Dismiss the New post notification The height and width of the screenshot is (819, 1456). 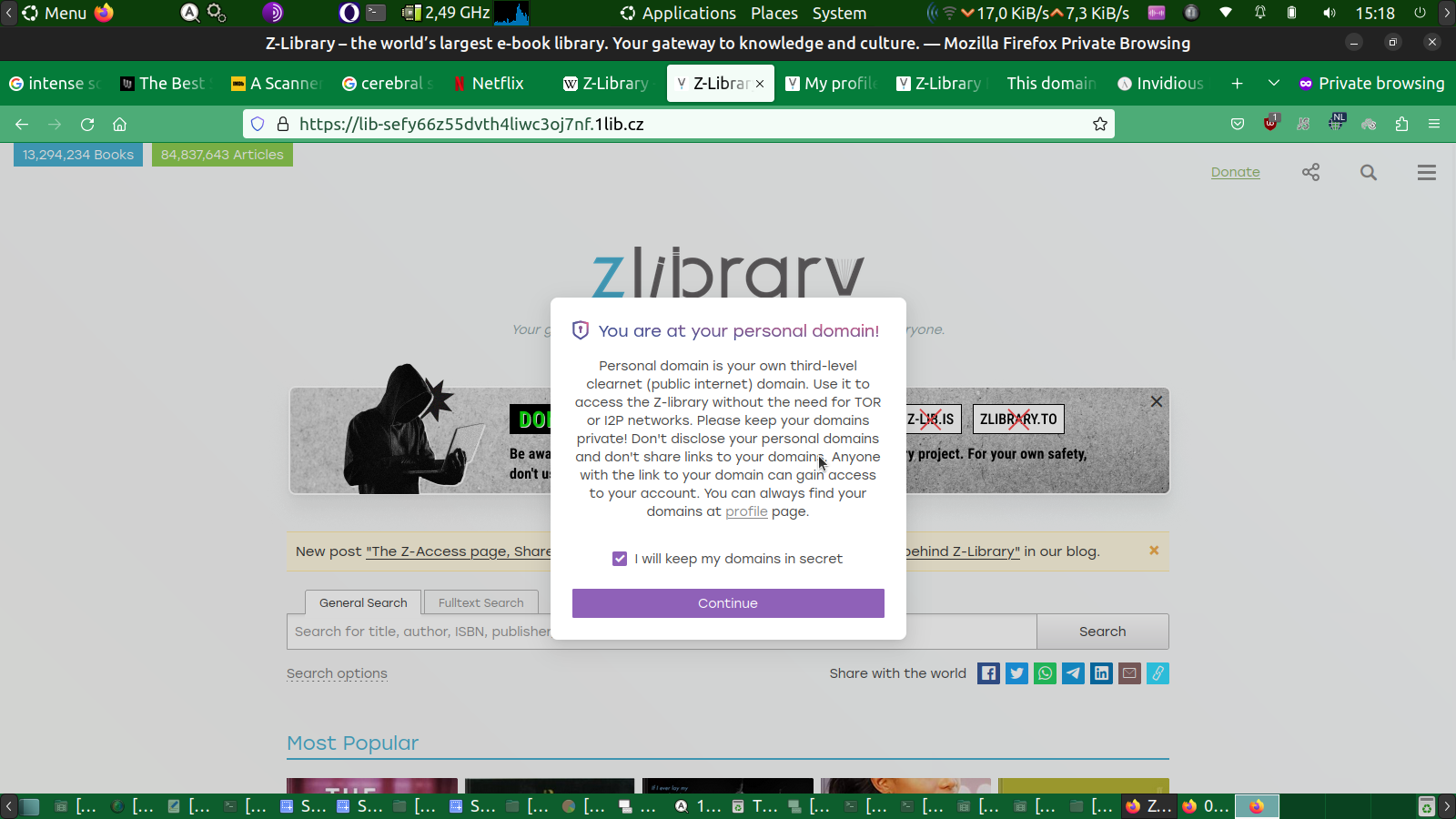(x=1154, y=551)
